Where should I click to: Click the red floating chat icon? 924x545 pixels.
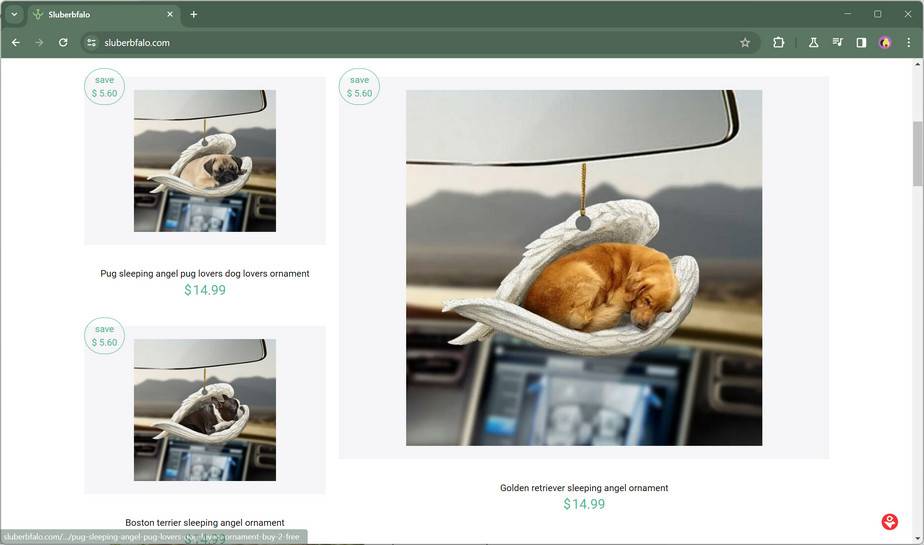coord(890,521)
